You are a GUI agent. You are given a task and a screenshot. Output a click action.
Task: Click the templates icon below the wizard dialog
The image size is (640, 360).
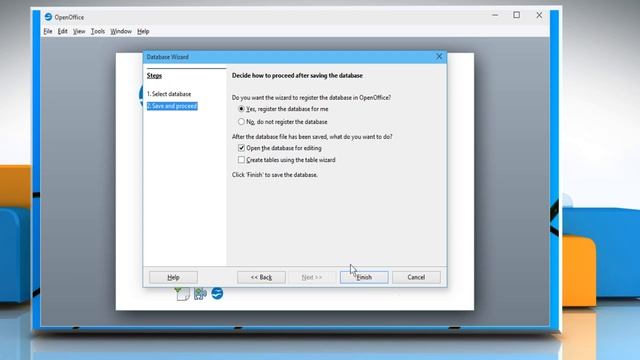[182, 293]
